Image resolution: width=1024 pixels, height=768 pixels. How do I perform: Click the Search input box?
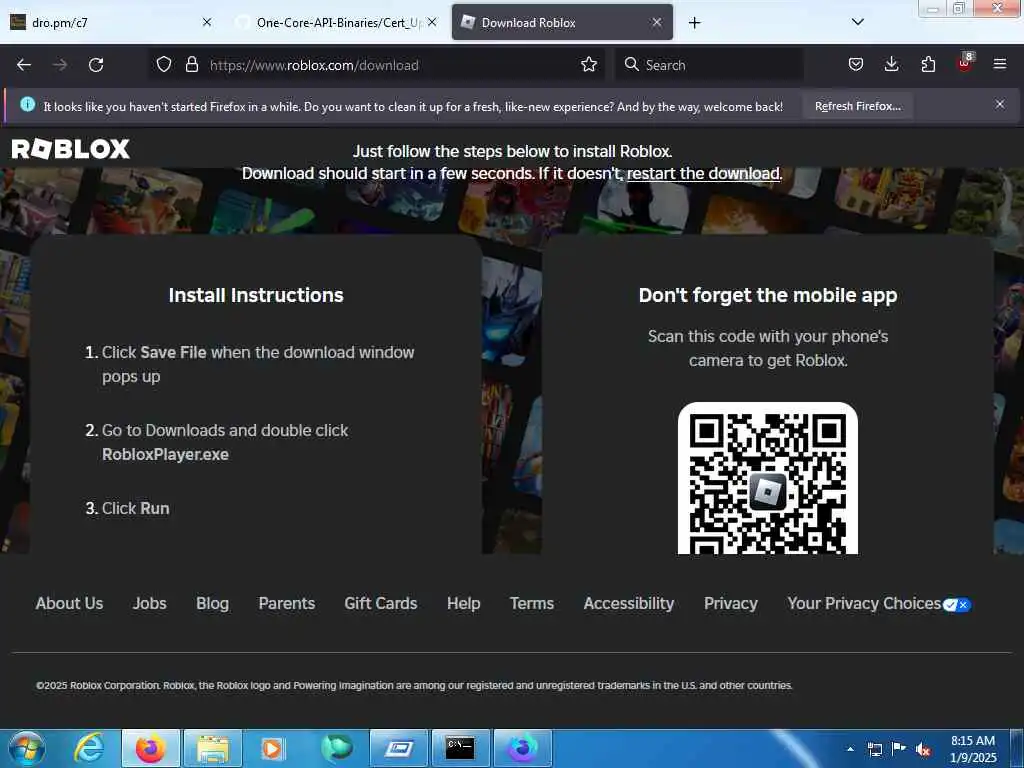pyautogui.click(x=709, y=65)
